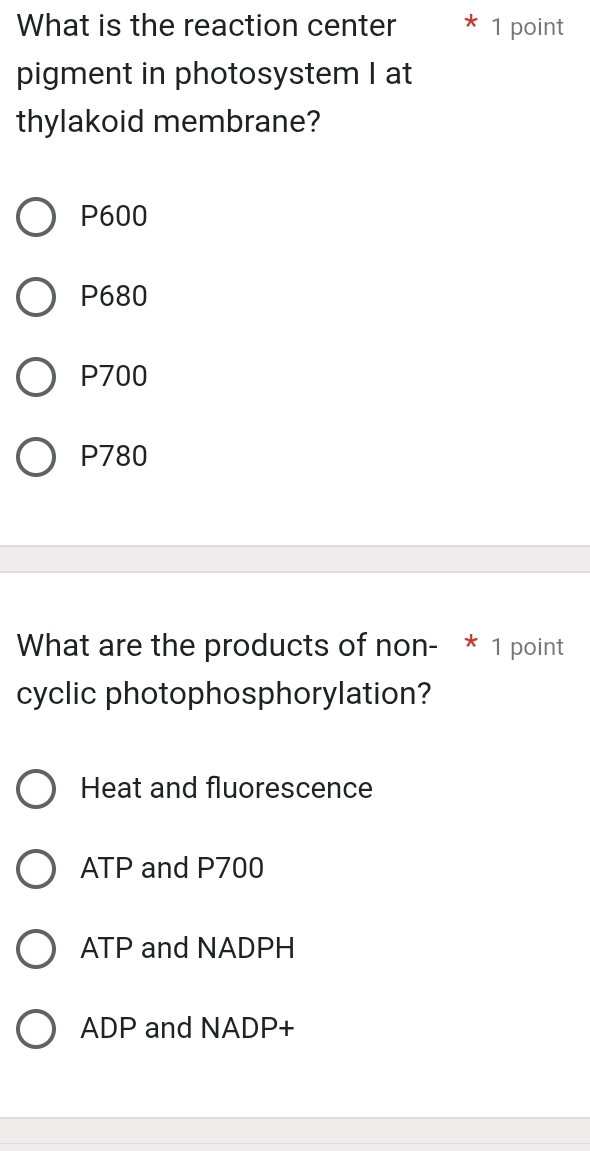
Task: Click the ATP and NADPH text label
Action: click(x=187, y=948)
